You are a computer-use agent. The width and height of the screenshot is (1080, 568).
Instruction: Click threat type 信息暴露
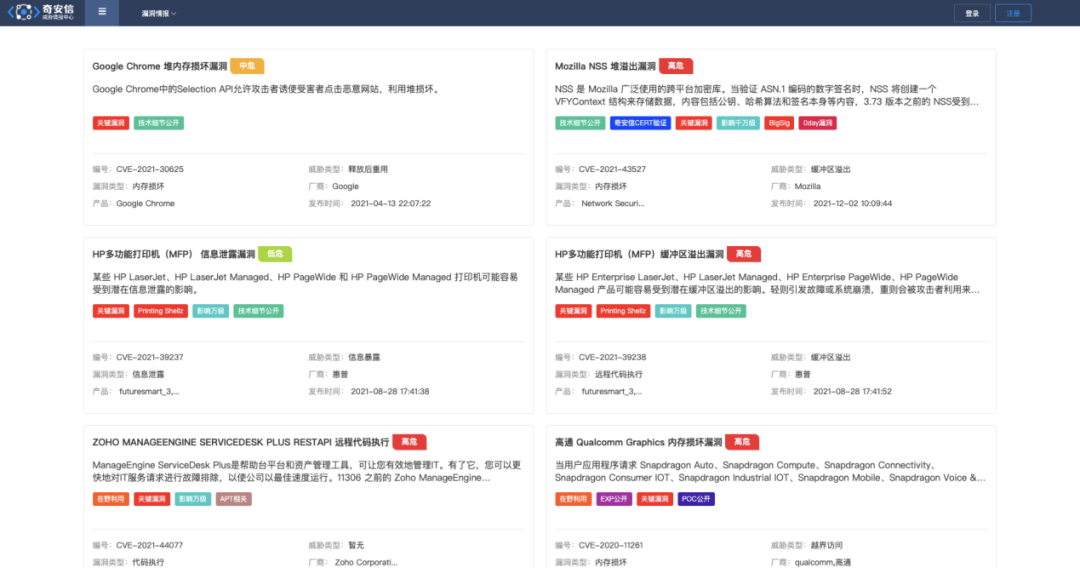[364, 357]
